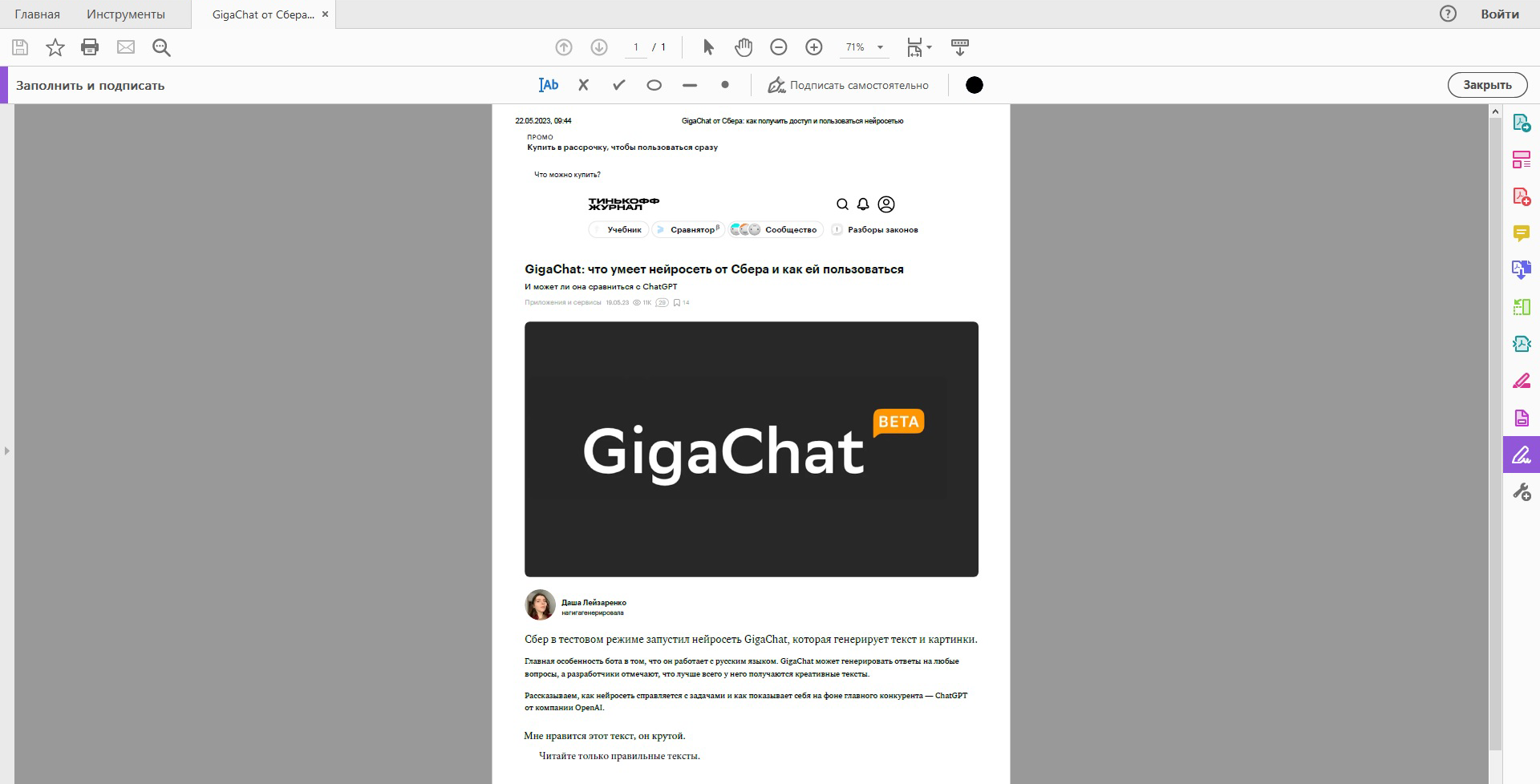Click the Закрыть button
The image size is (1540, 784).
(1487, 85)
